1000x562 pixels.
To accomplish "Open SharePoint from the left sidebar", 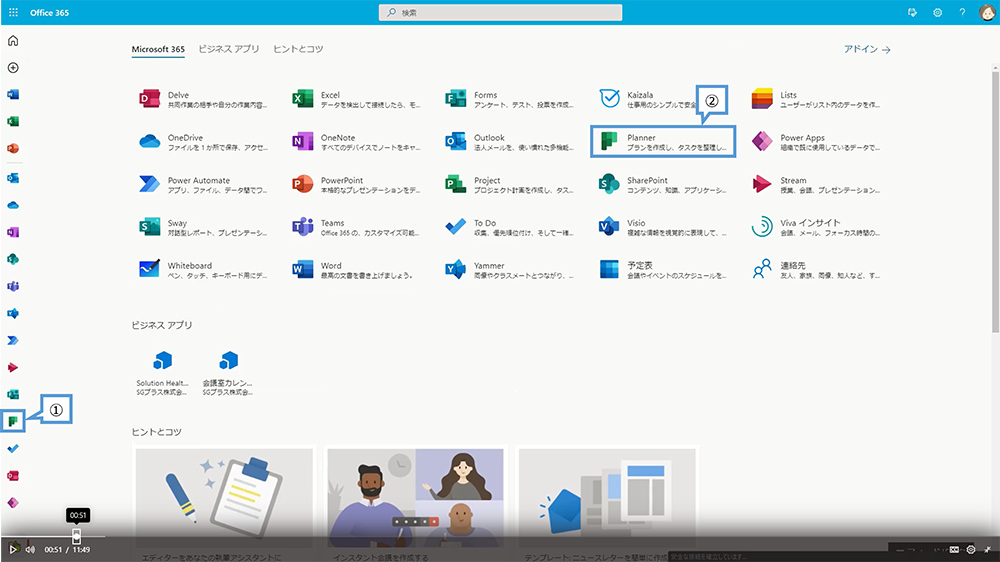I will (13, 259).
